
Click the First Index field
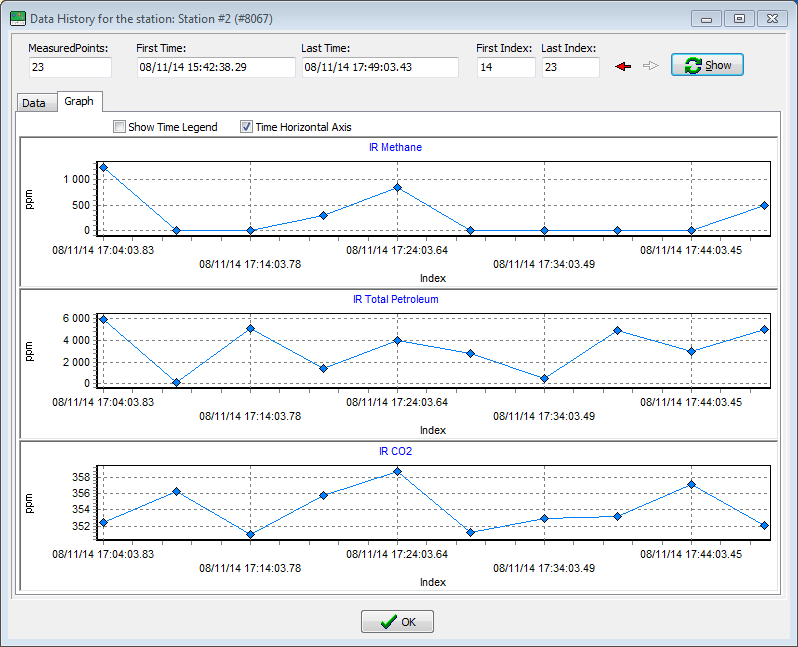(506, 67)
